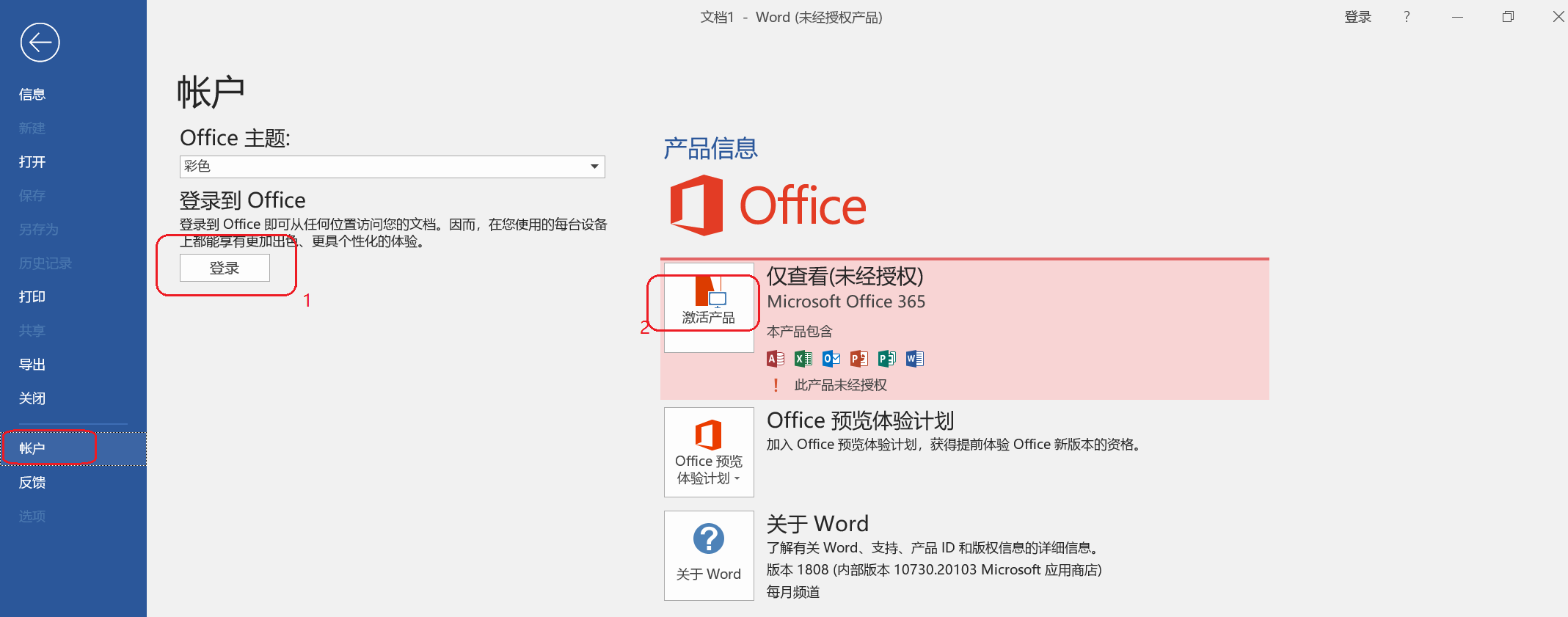This screenshot has height=617, width=1568.
Task: Click the Access app icon
Action: click(x=776, y=359)
